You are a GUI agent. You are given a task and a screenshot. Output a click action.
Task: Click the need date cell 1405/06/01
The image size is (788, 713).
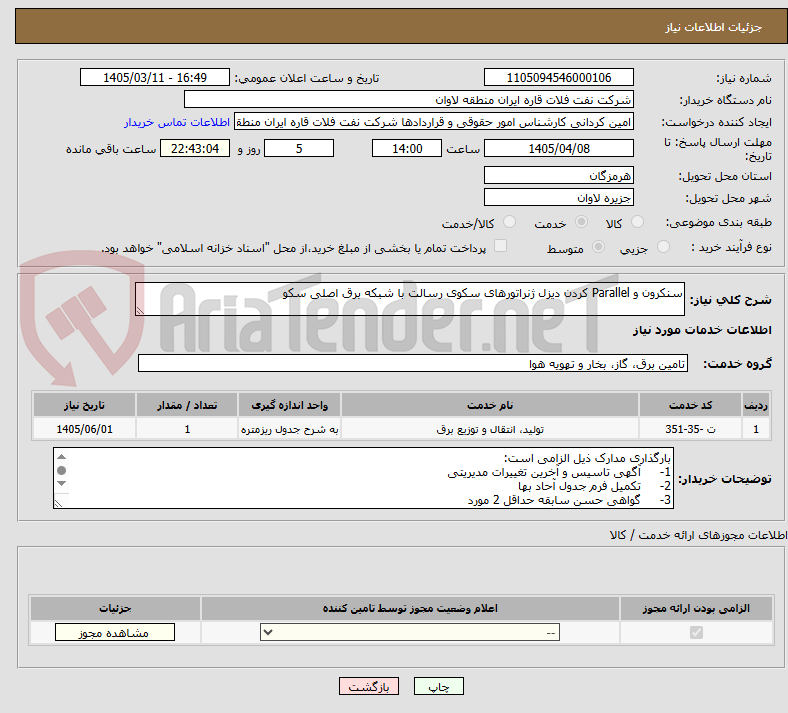click(84, 429)
